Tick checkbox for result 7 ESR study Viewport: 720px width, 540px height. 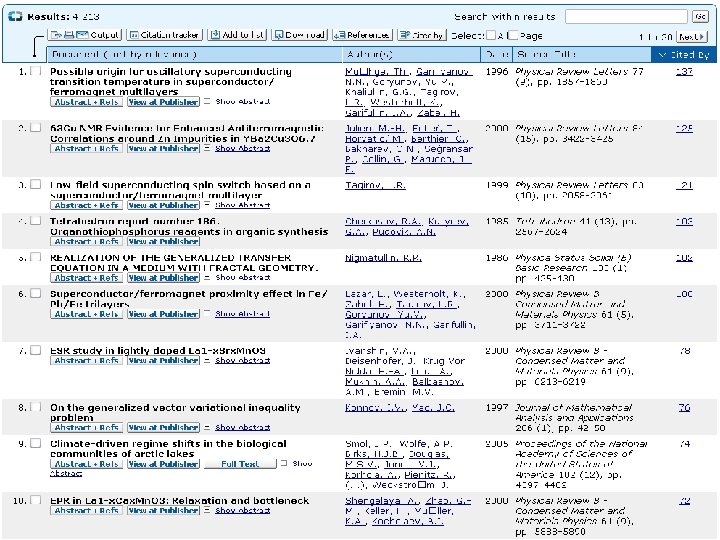35,350
